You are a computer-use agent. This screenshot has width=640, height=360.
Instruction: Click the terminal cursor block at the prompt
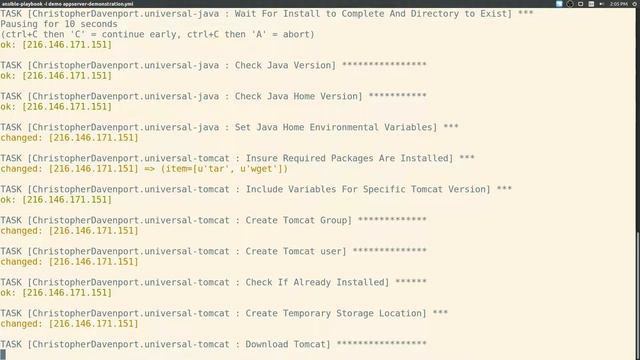pyautogui.click(x=3, y=354)
